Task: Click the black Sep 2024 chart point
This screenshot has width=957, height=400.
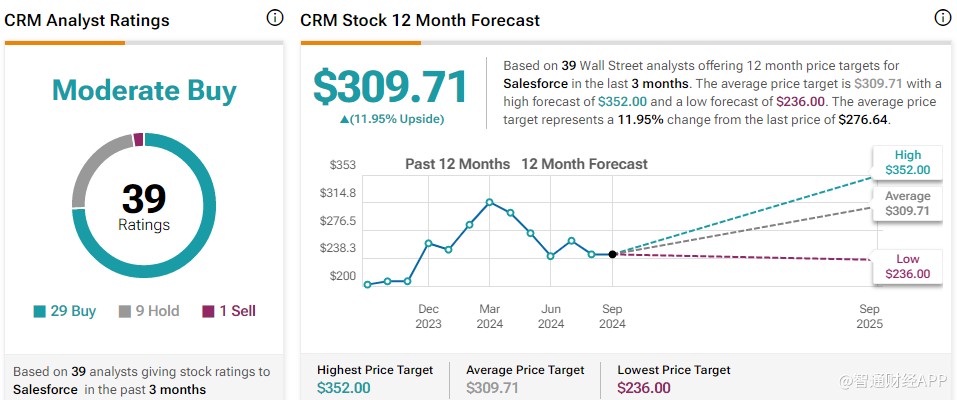Action: [612, 254]
